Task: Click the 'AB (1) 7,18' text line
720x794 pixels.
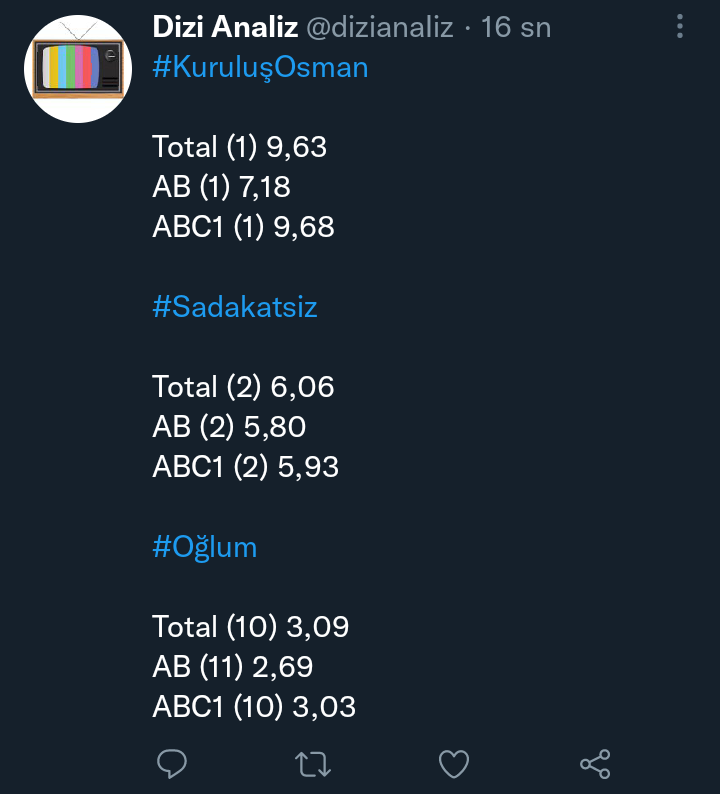Action: pyautogui.click(x=222, y=187)
